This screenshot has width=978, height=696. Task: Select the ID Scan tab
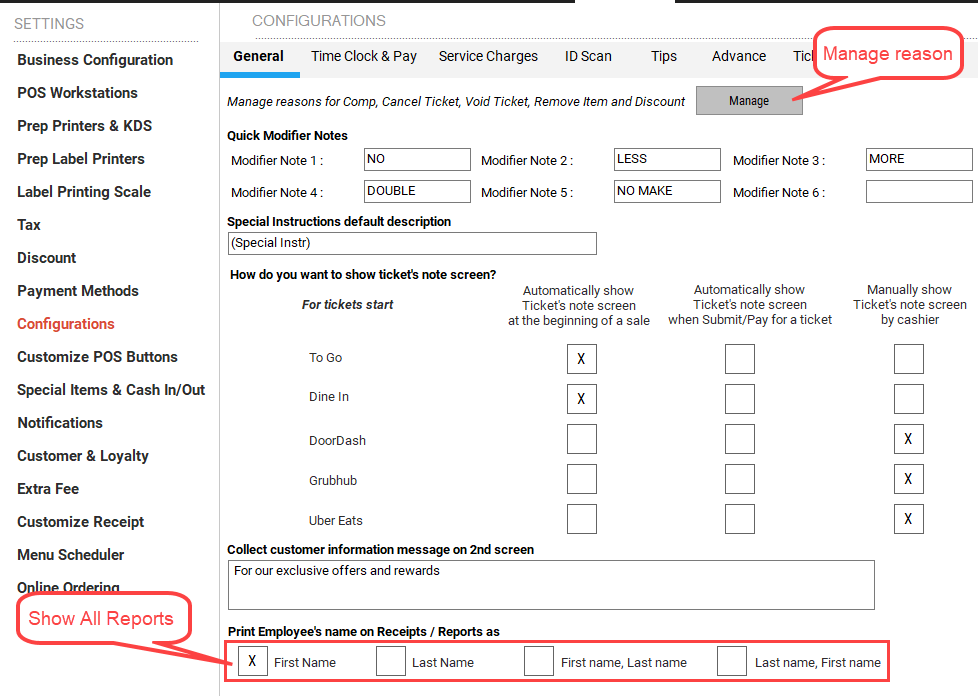coord(588,56)
